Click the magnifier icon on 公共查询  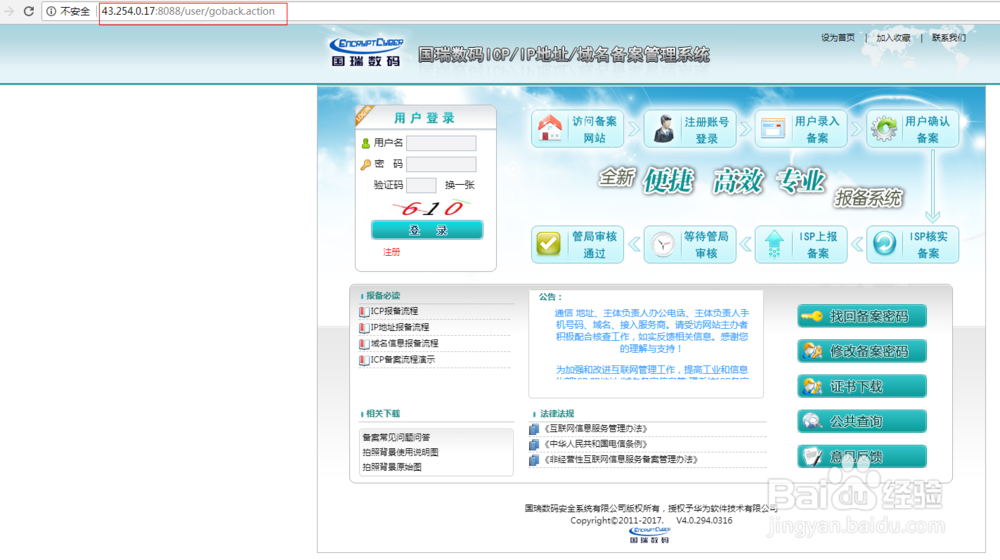click(812, 422)
